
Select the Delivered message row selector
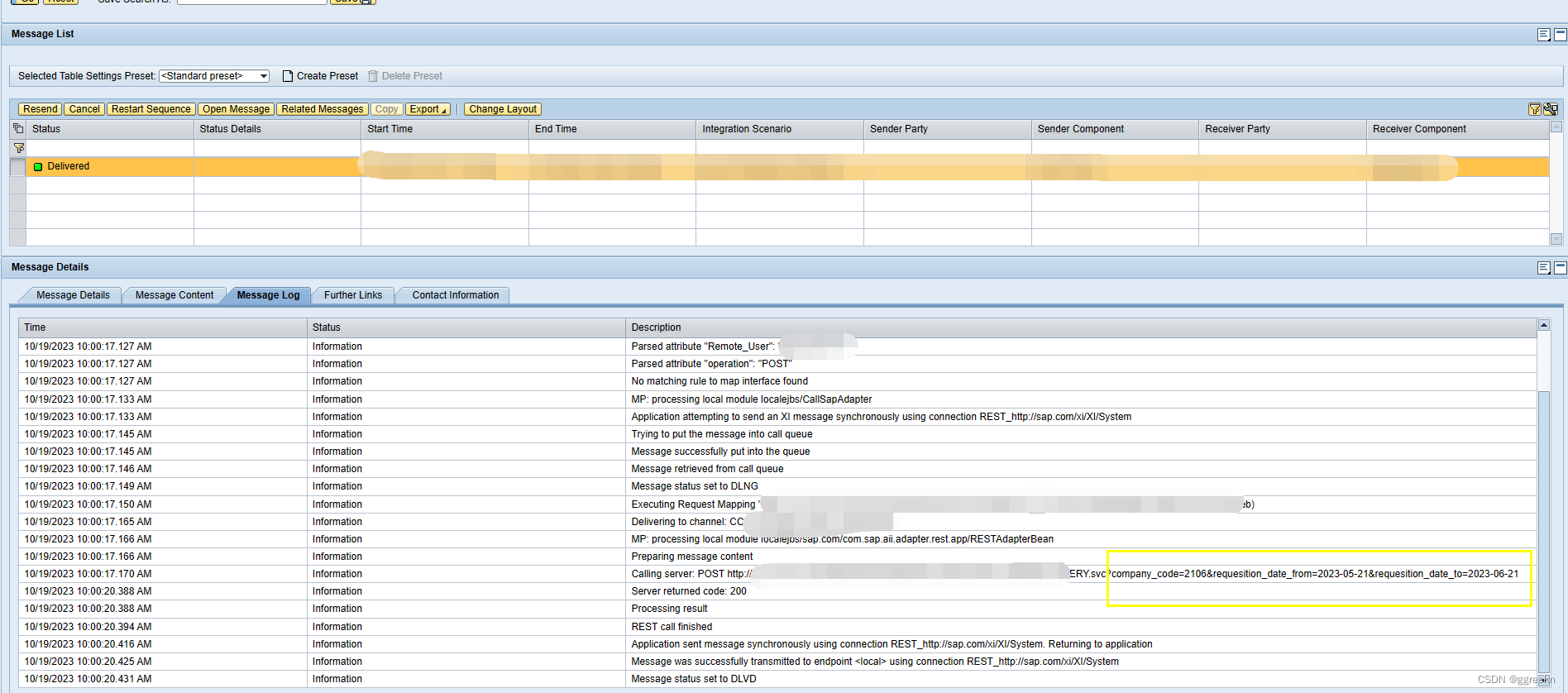pos(17,167)
